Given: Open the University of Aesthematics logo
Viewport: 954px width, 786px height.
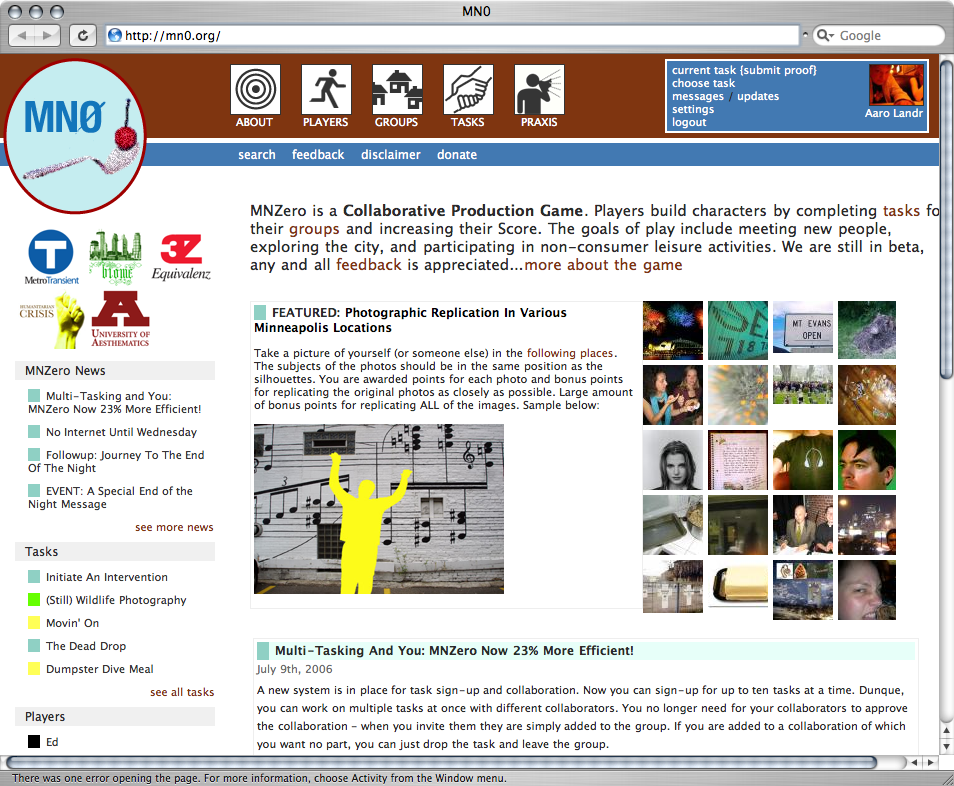Looking at the screenshot, I should pyautogui.click(x=120, y=319).
